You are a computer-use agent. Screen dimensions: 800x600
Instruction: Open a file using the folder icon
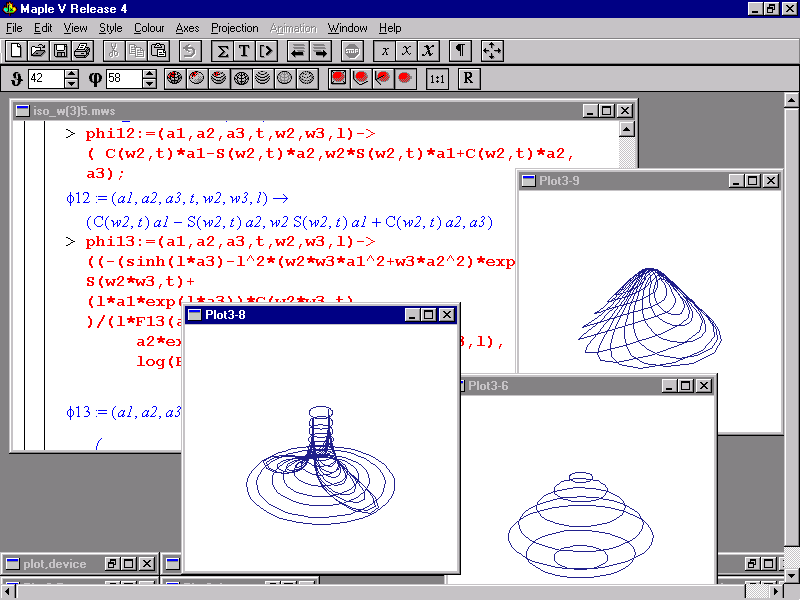tap(38, 51)
